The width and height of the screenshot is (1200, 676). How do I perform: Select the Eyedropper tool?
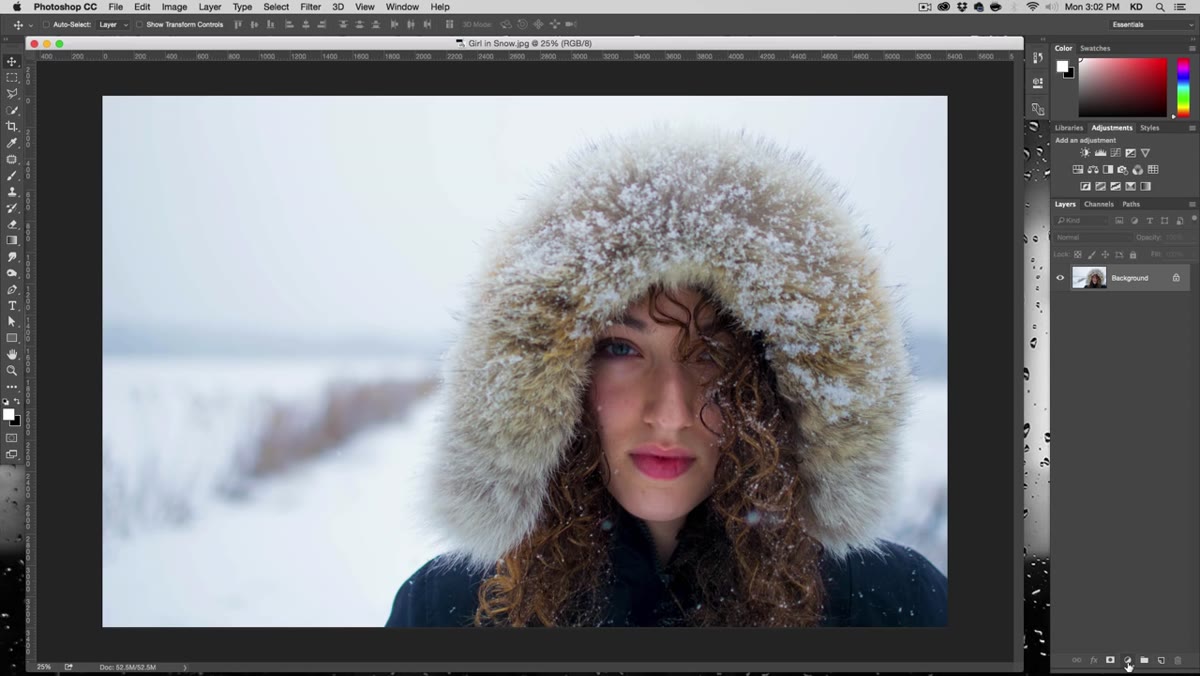coord(12,143)
